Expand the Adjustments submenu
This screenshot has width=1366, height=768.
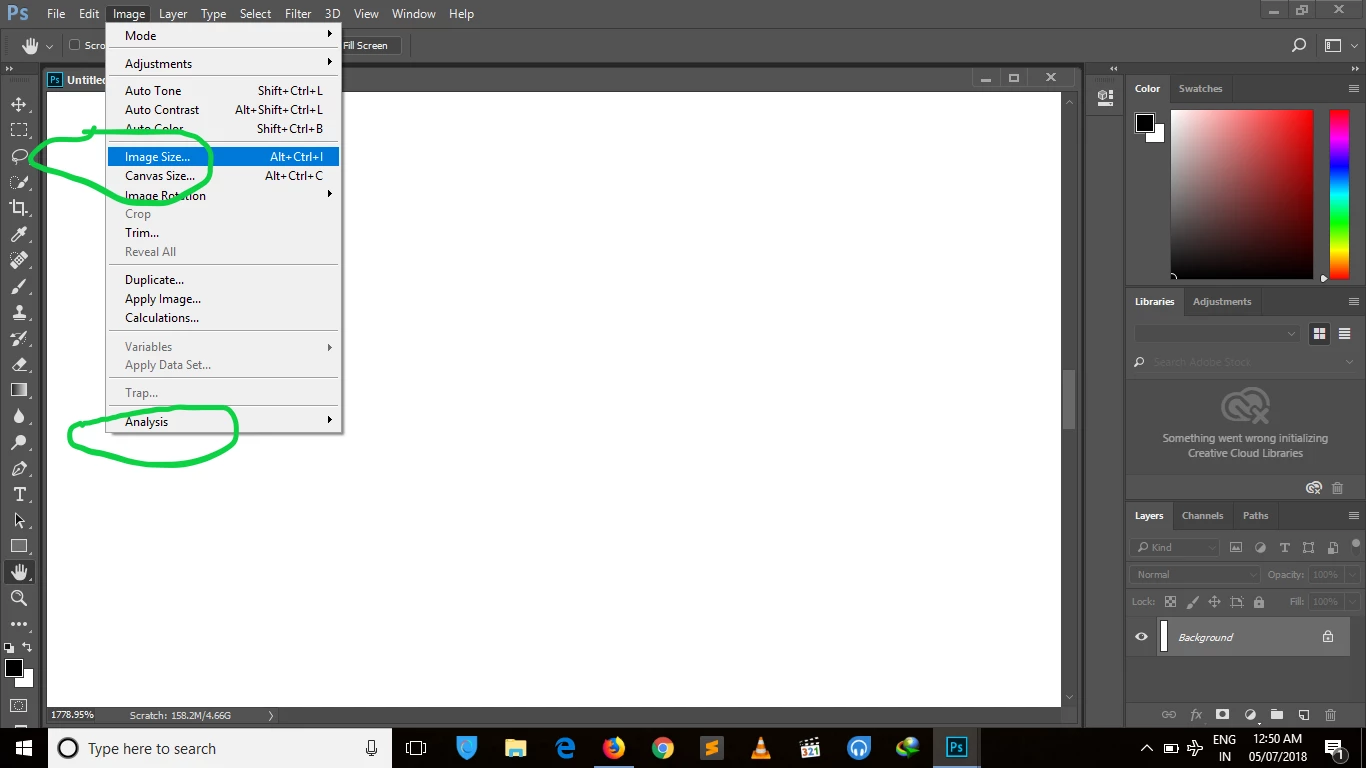(x=223, y=63)
